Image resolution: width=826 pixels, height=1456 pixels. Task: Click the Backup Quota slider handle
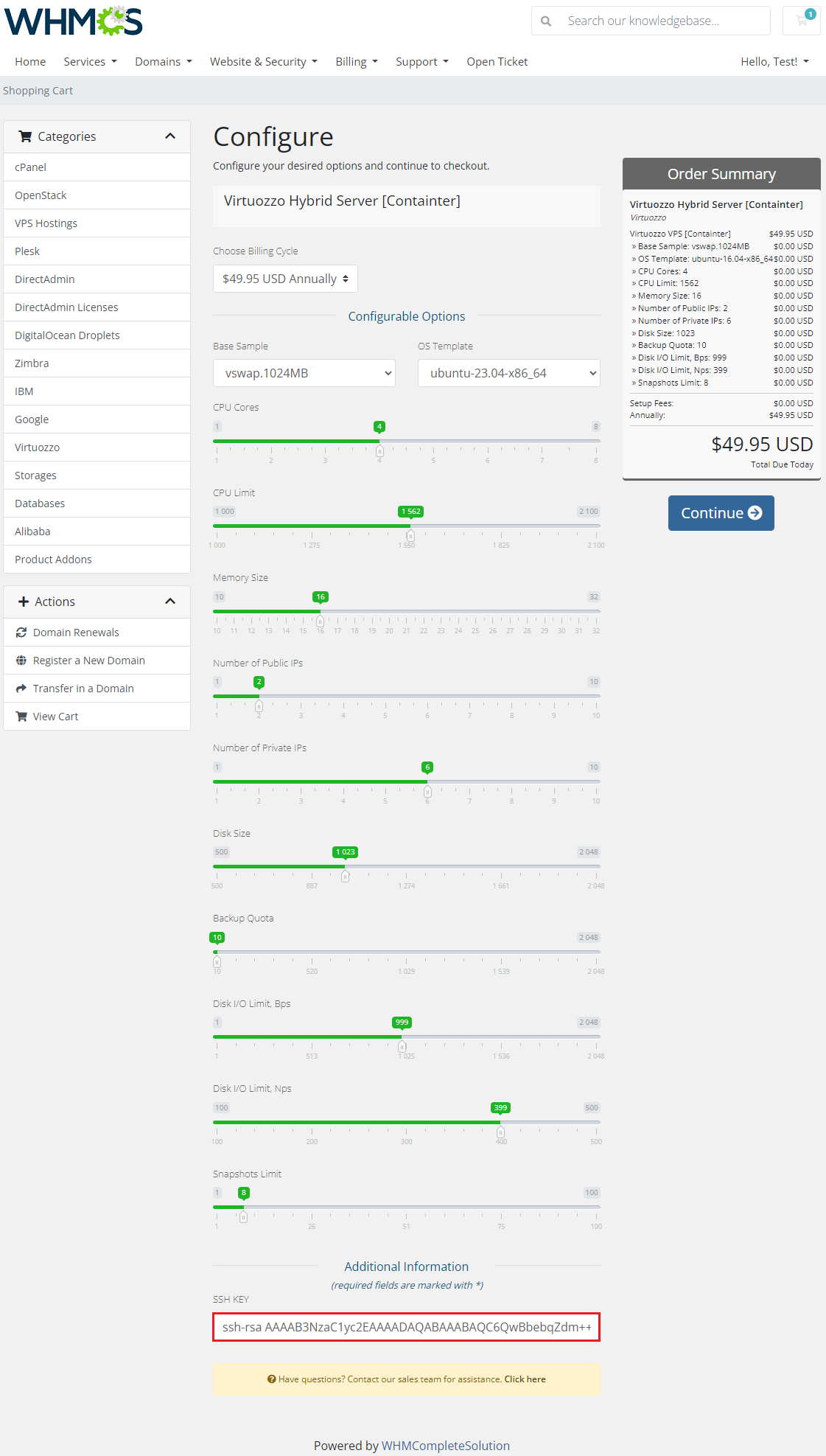point(217,962)
